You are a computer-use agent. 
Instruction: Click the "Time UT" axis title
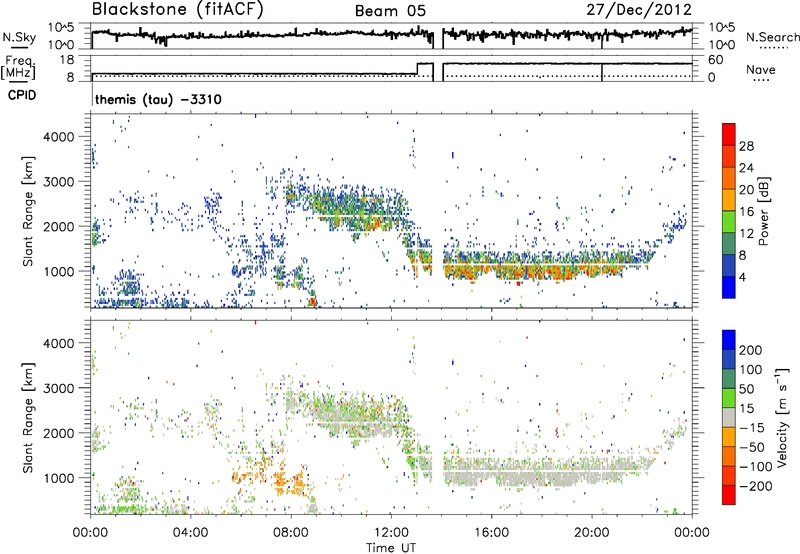tap(391, 547)
